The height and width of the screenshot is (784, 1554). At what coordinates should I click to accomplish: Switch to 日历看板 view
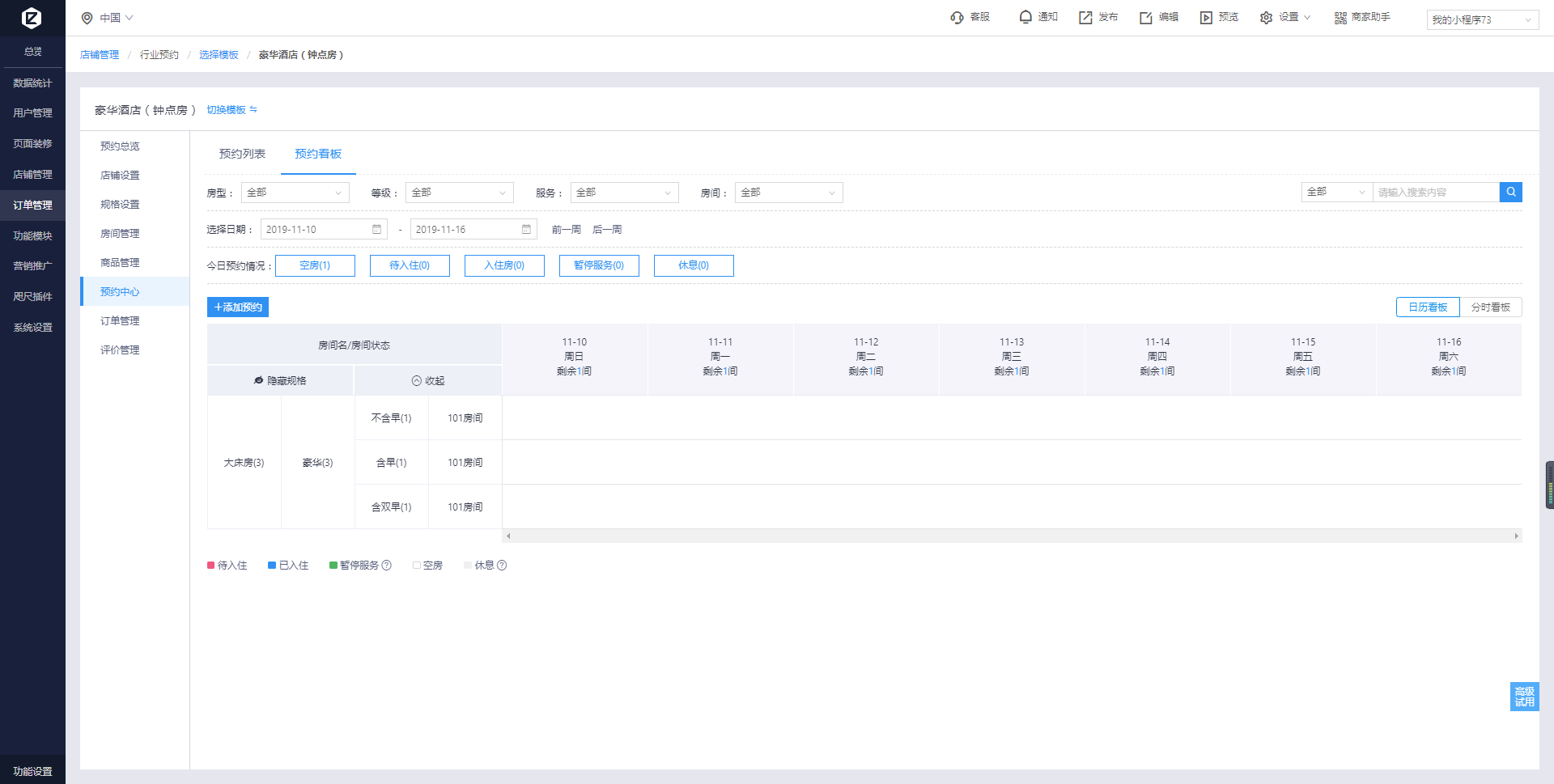pyautogui.click(x=1428, y=307)
